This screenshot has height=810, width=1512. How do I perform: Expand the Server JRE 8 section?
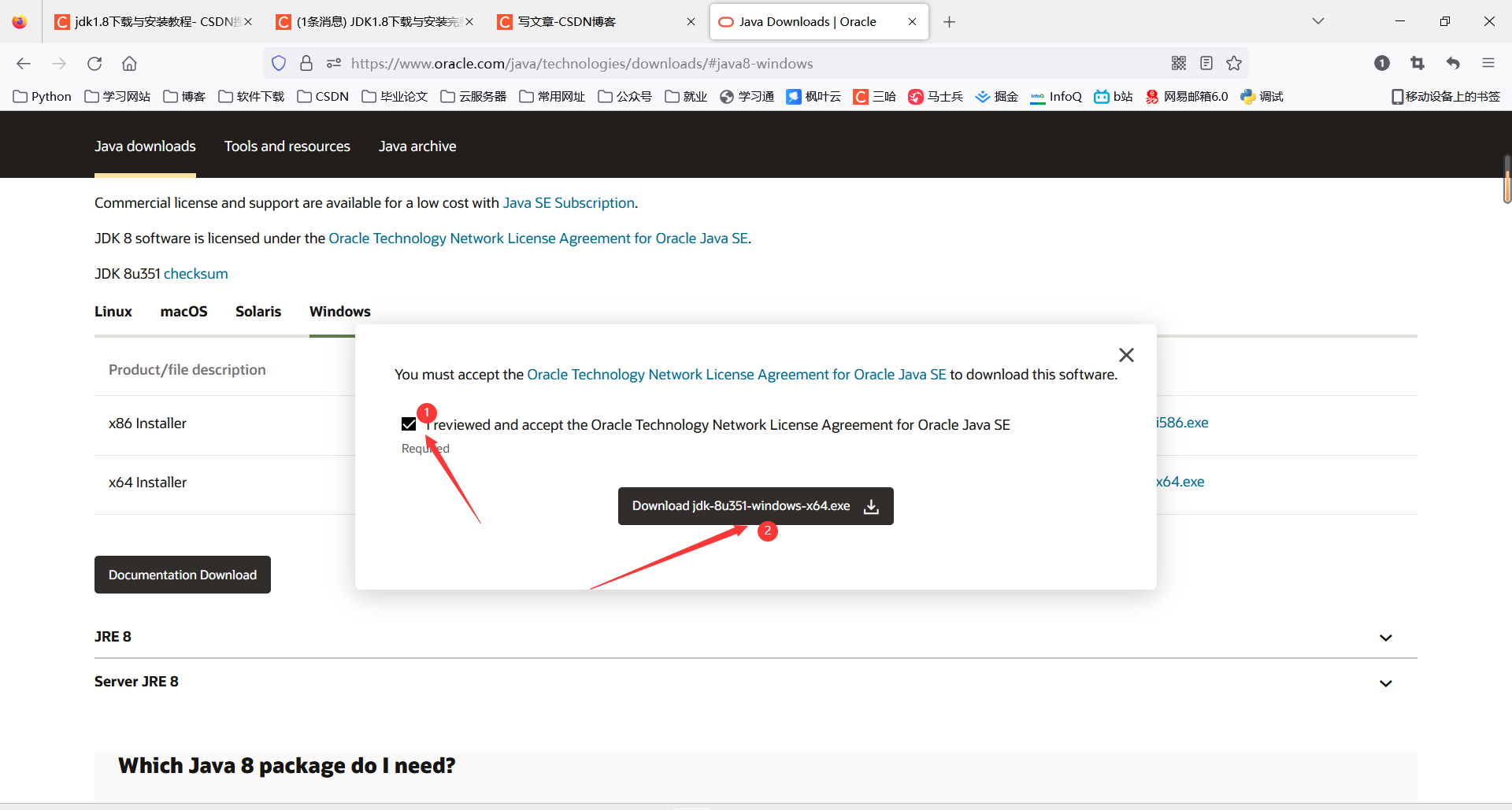[x=1386, y=683]
